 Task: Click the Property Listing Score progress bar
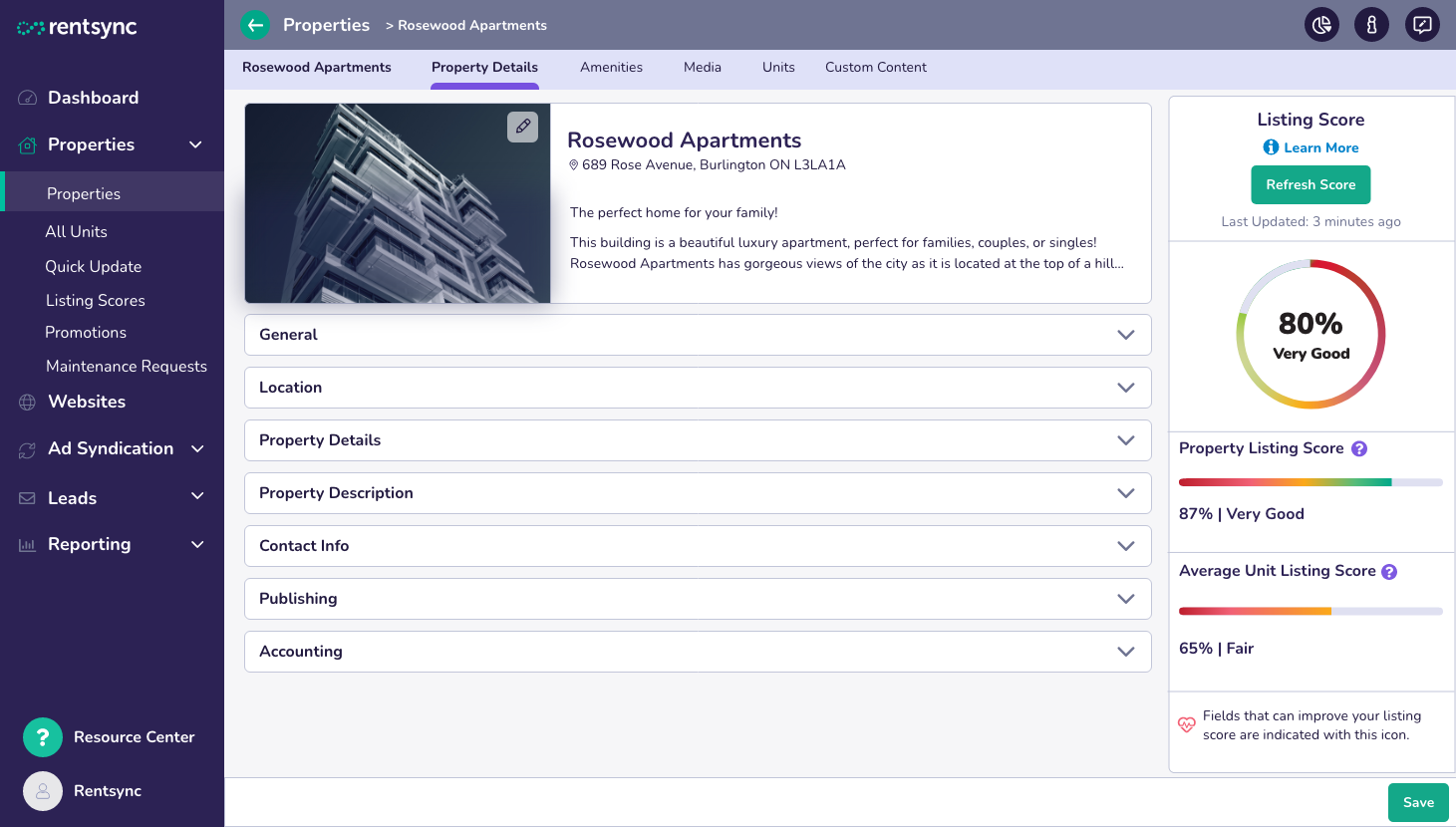(x=1310, y=482)
